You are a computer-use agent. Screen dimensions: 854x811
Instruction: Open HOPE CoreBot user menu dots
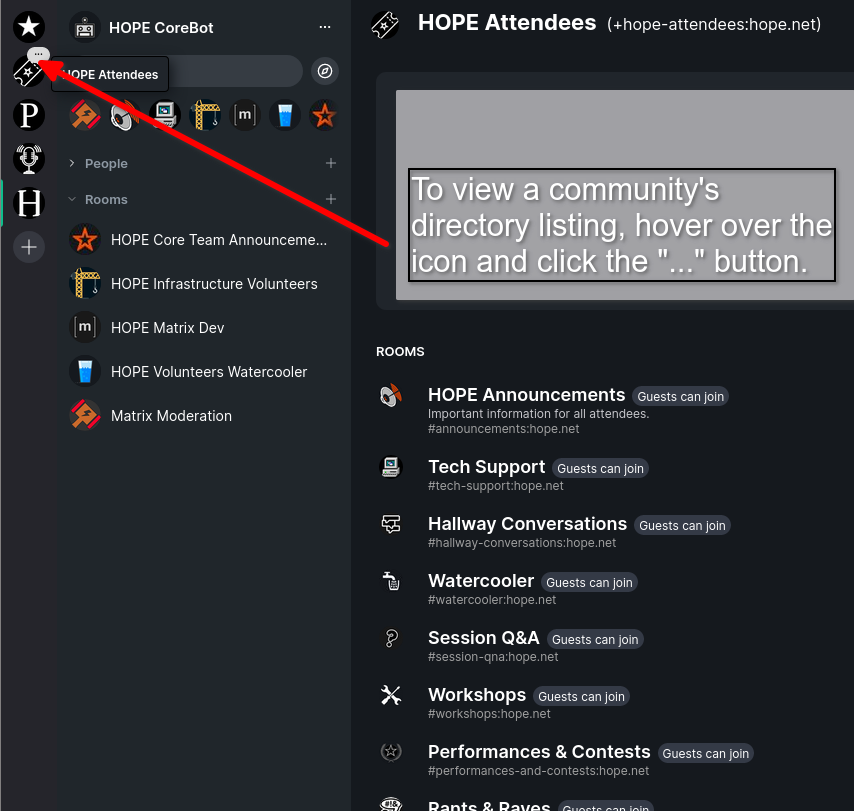[x=324, y=27]
